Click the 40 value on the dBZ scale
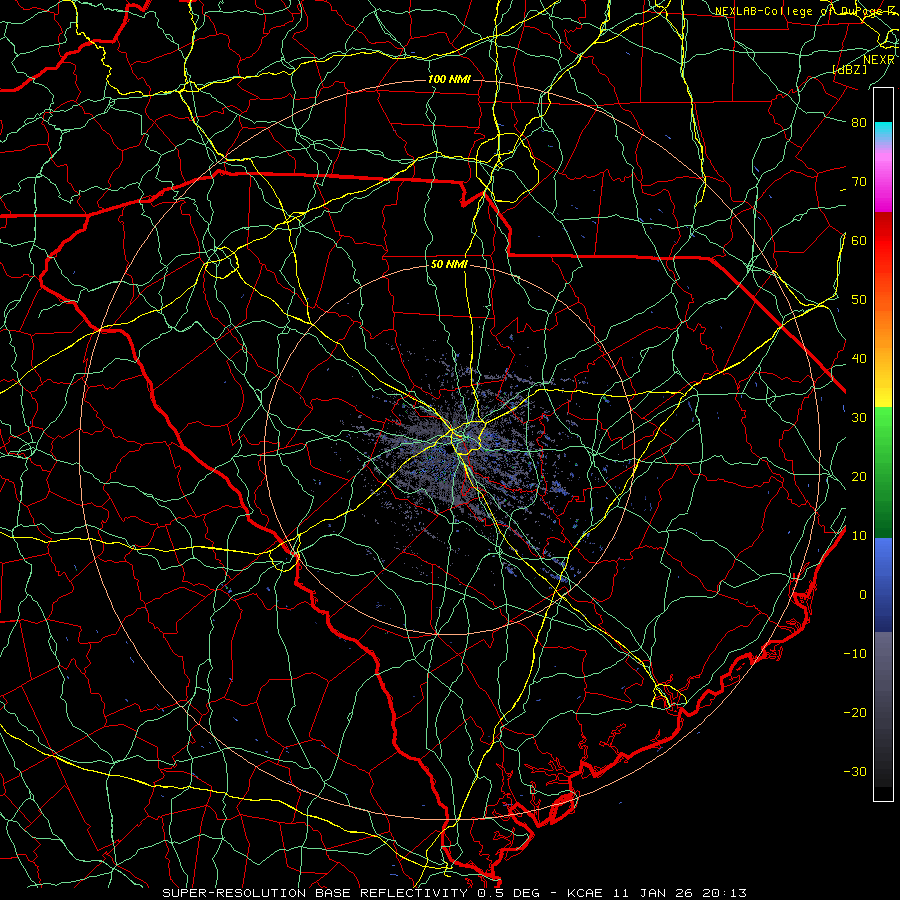The image size is (900, 900). pos(859,359)
